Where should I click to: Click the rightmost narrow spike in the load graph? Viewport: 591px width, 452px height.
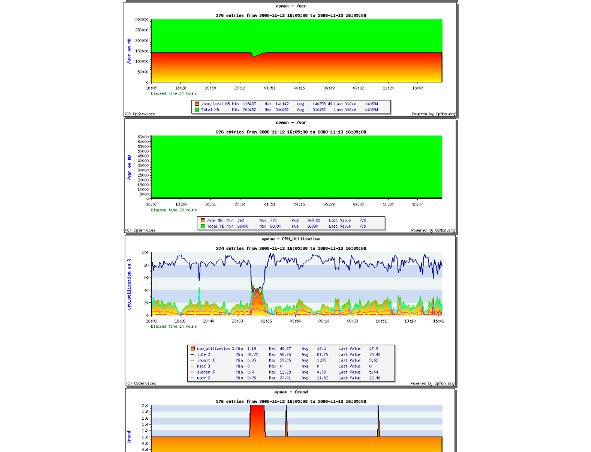tap(378, 421)
